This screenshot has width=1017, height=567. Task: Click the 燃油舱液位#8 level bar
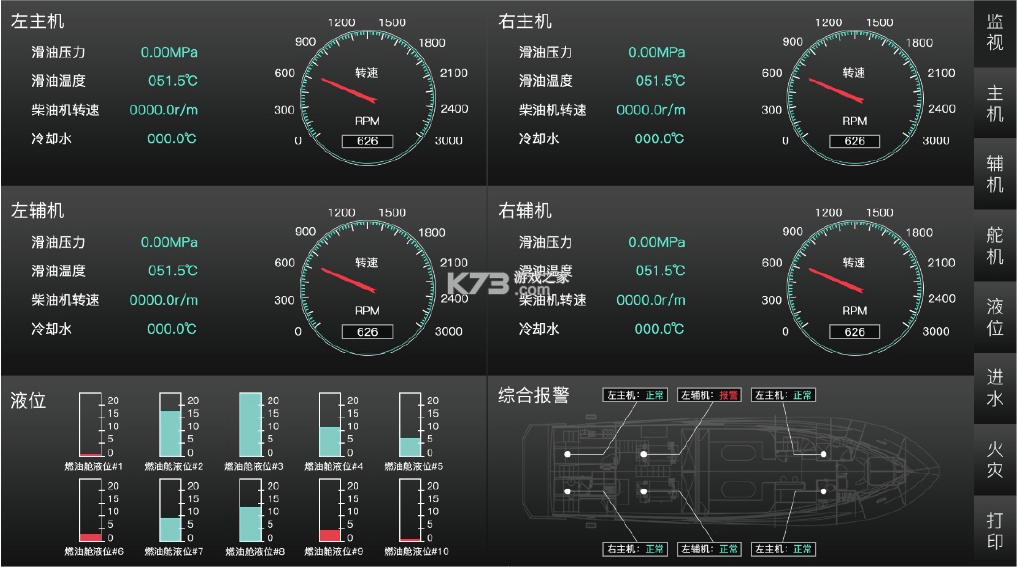[x=250, y=510]
